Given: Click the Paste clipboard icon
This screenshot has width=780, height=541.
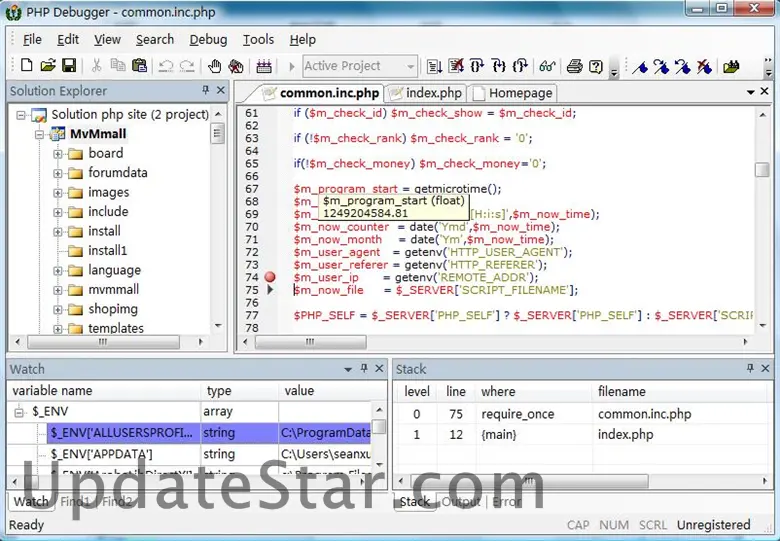Looking at the screenshot, I should 140,66.
